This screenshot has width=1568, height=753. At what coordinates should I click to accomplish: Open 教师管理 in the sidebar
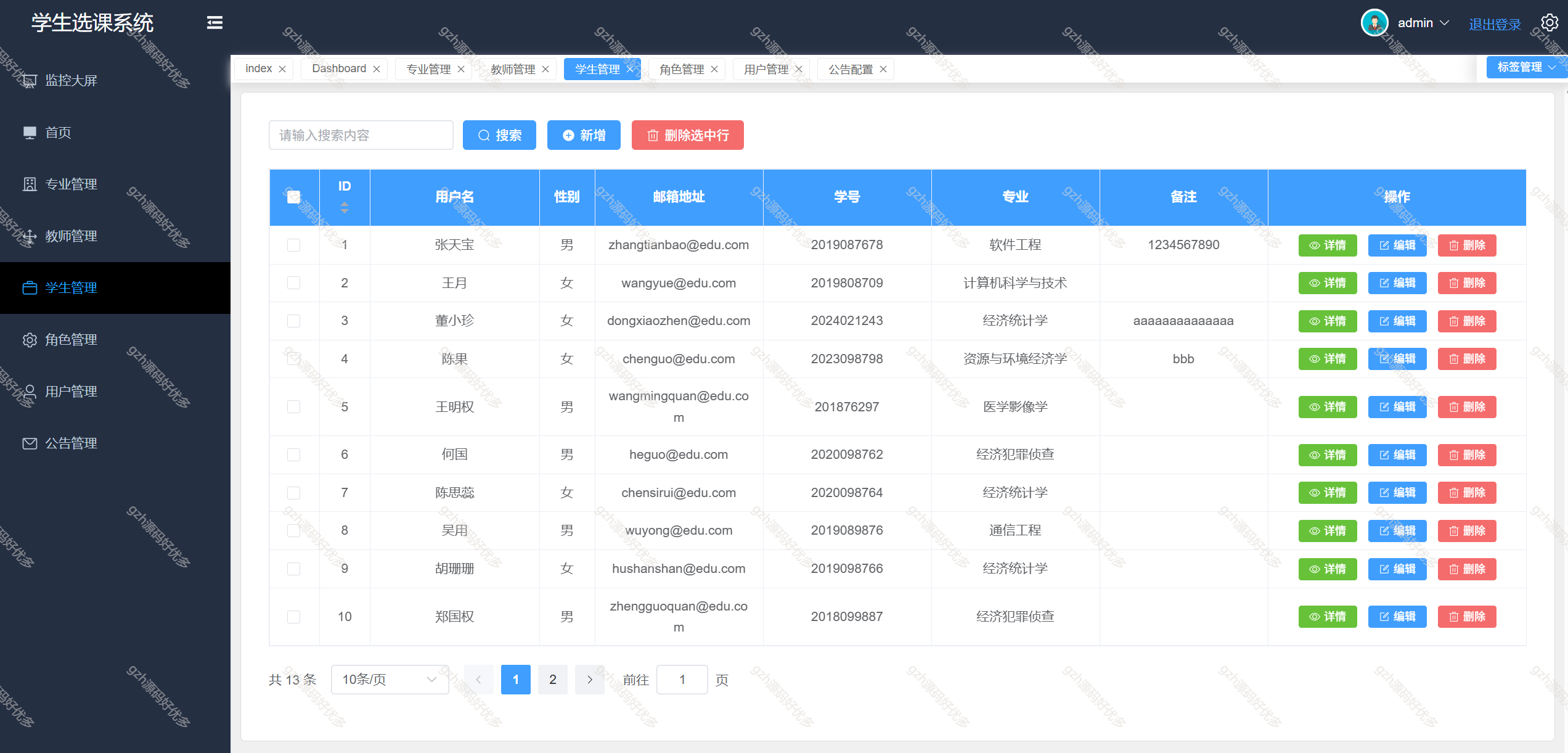pyautogui.click(x=71, y=236)
